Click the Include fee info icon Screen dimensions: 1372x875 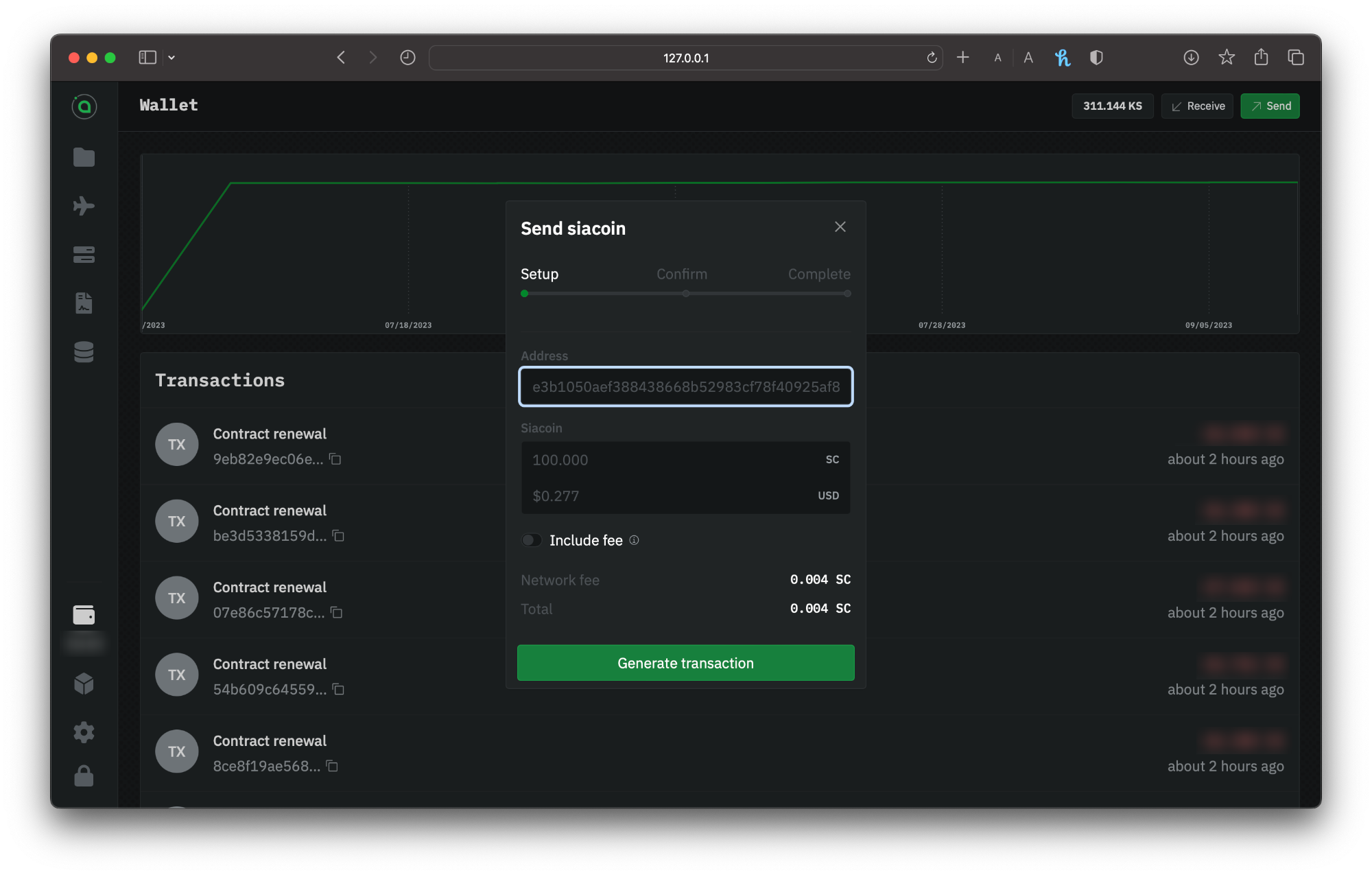[635, 540]
